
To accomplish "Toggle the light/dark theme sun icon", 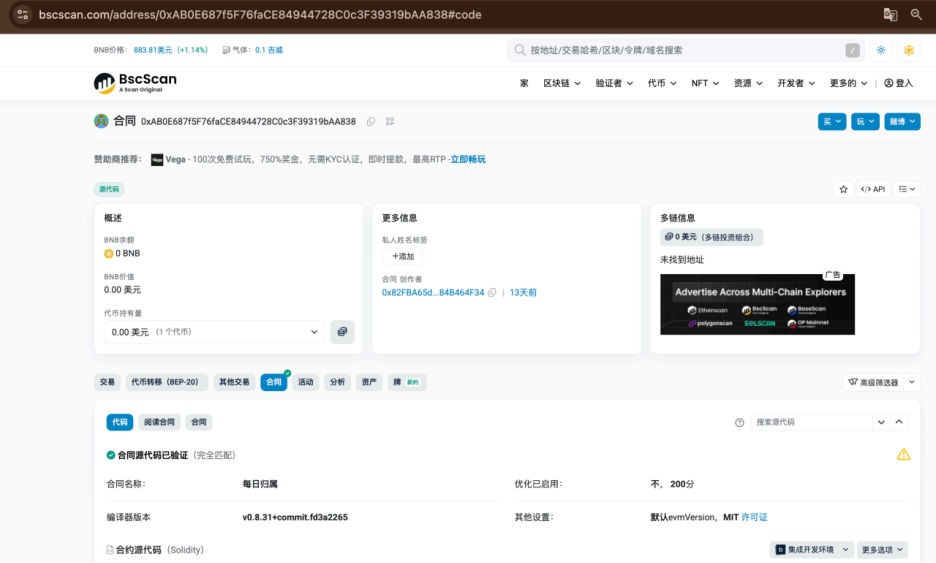I will tap(881, 50).
